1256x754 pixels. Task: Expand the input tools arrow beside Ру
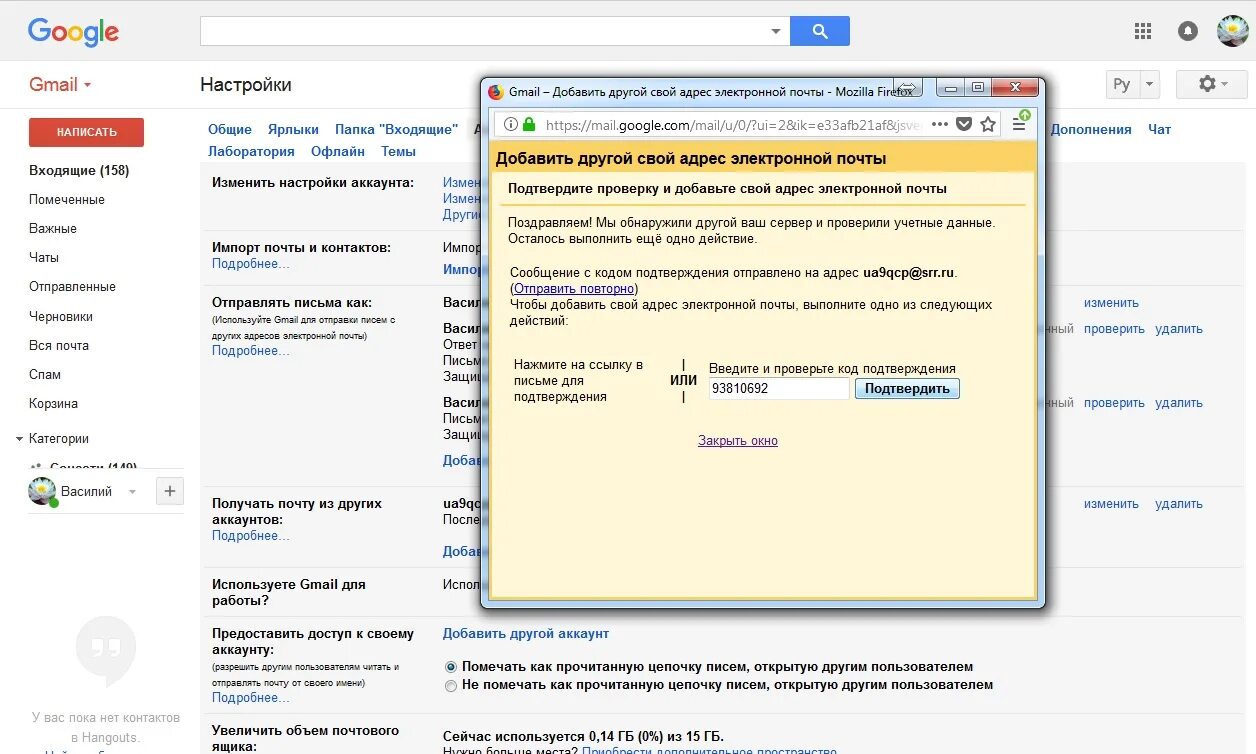pyautogui.click(x=1149, y=84)
